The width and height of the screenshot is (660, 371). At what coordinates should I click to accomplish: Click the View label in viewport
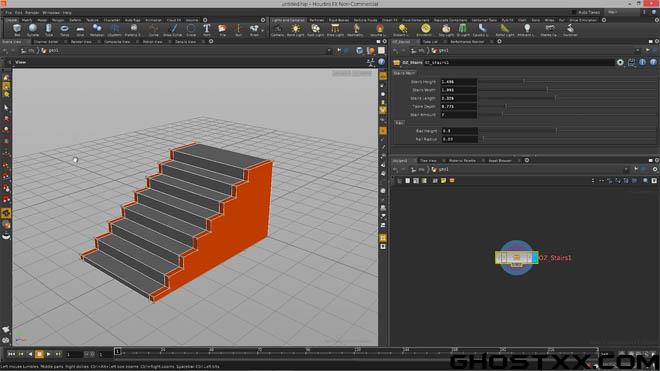pyautogui.click(x=20, y=62)
